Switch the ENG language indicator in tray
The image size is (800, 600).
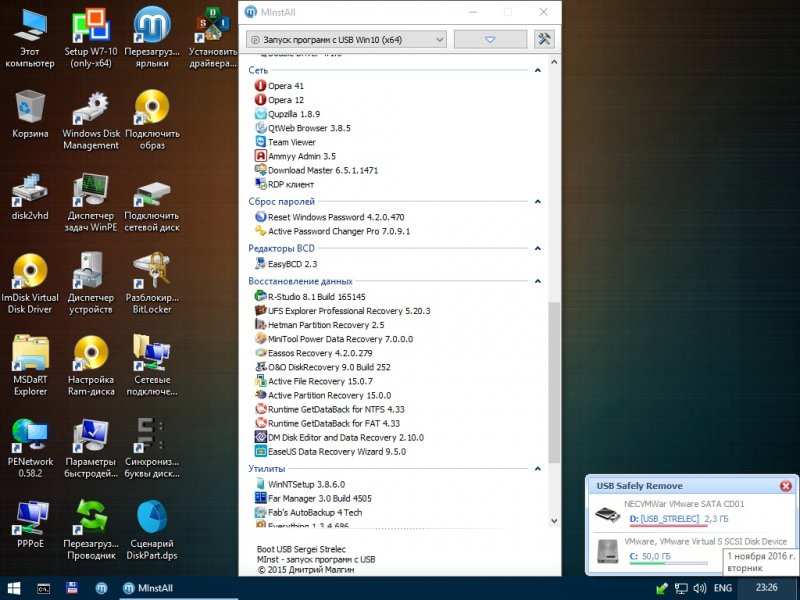pos(722,588)
